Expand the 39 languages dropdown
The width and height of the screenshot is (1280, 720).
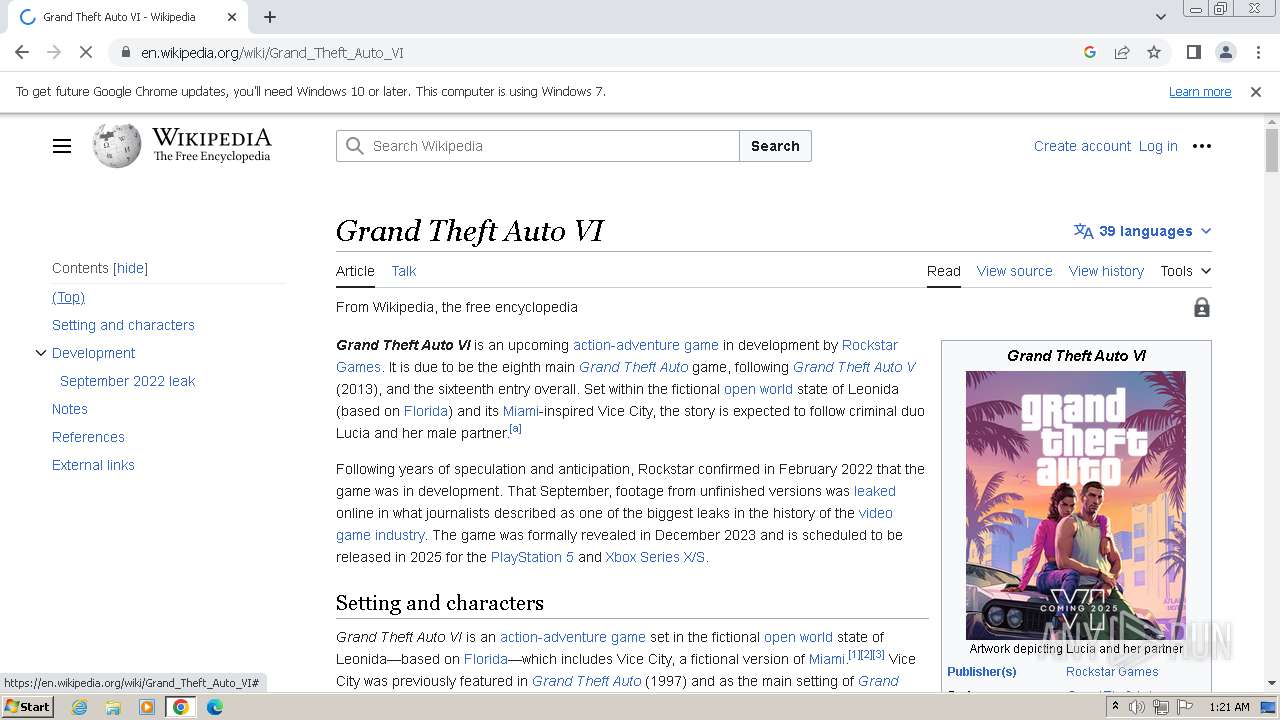click(x=1143, y=231)
